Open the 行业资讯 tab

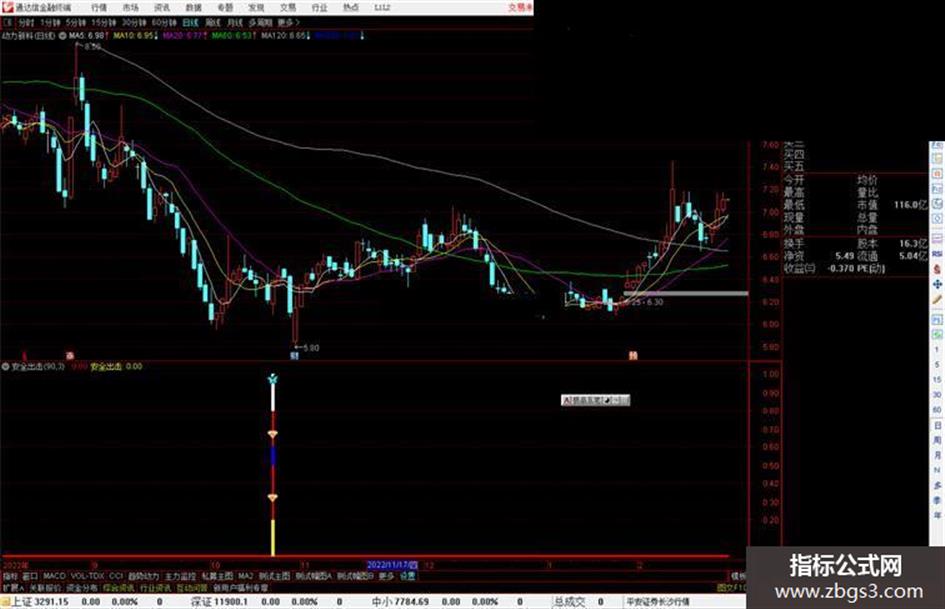pos(155,587)
